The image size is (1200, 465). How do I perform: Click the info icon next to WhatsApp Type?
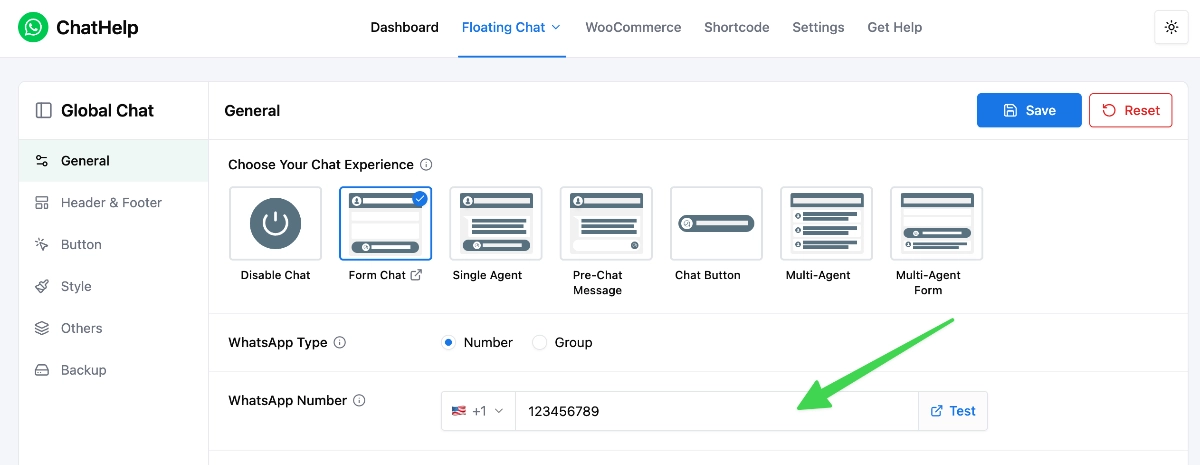[x=340, y=343]
